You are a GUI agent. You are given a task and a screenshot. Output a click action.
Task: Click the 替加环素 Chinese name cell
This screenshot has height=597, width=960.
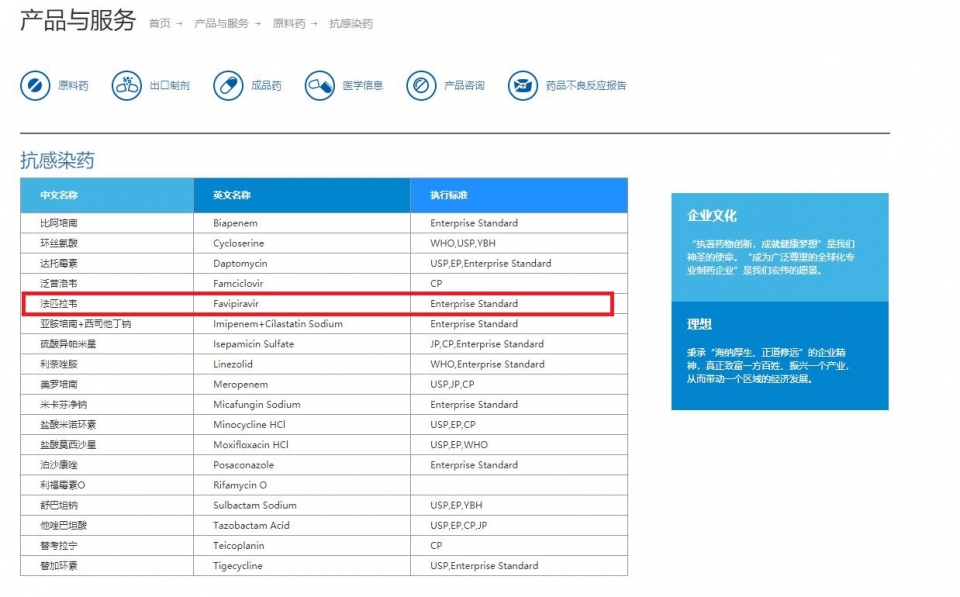107,566
